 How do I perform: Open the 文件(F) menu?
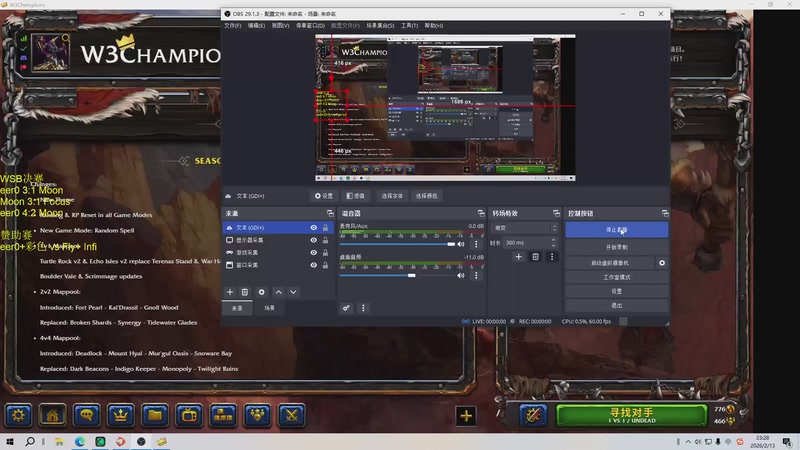233,26
